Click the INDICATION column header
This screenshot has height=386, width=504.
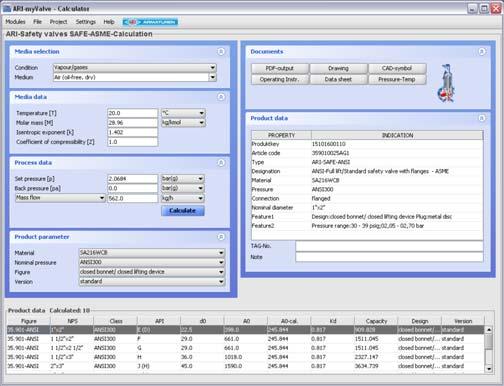point(397,135)
